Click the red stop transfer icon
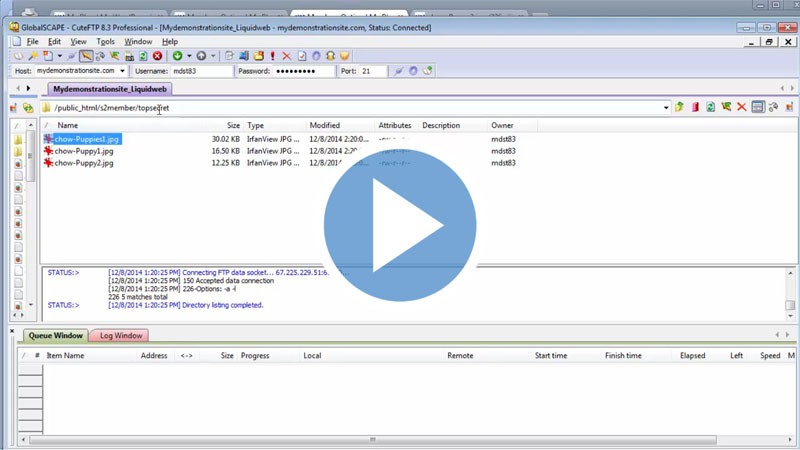Image resolution: width=800 pixels, height=450 pixels. (x=157, y=56)
